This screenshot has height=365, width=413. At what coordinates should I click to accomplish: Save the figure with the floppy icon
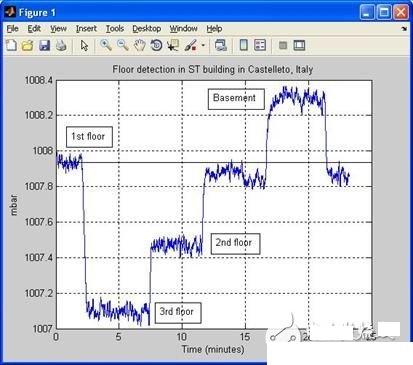44,45
